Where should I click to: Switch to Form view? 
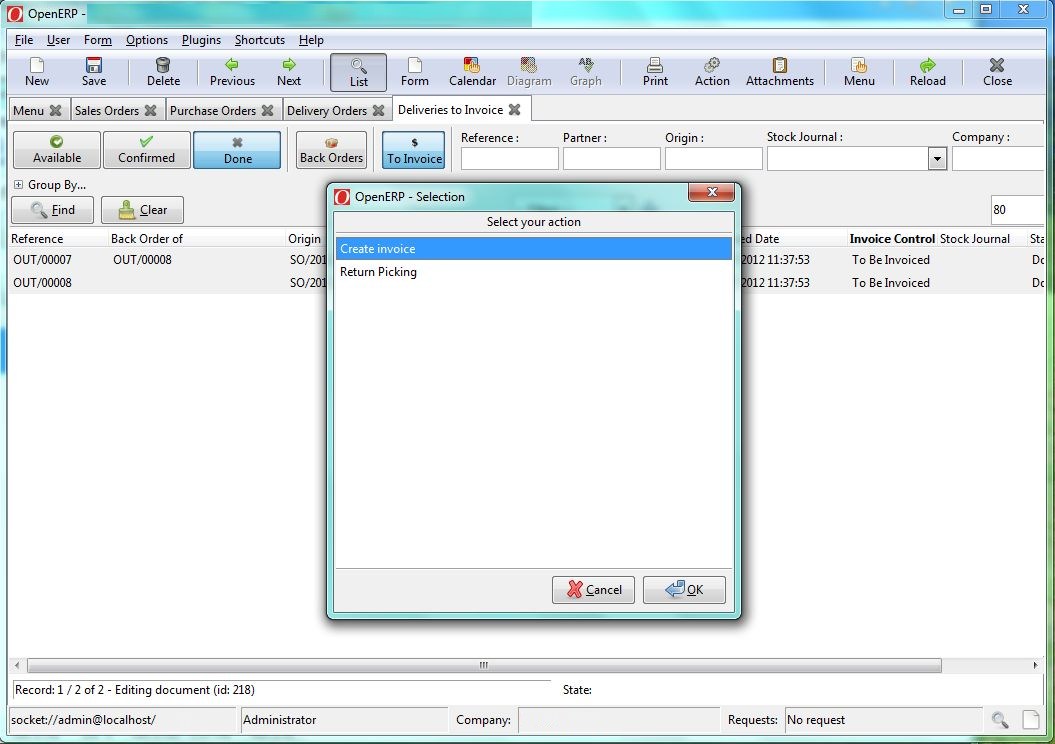[x=414, y=73]
